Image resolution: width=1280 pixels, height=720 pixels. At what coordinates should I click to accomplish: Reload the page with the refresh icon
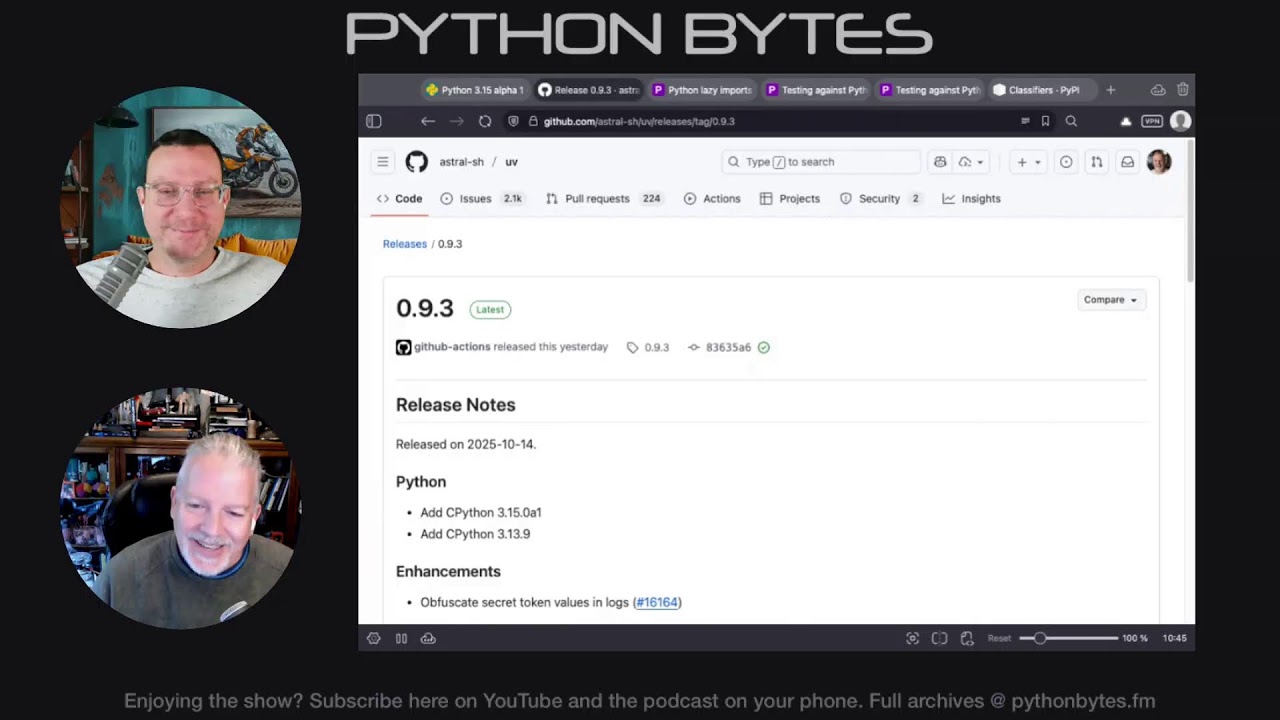point(485,121)
